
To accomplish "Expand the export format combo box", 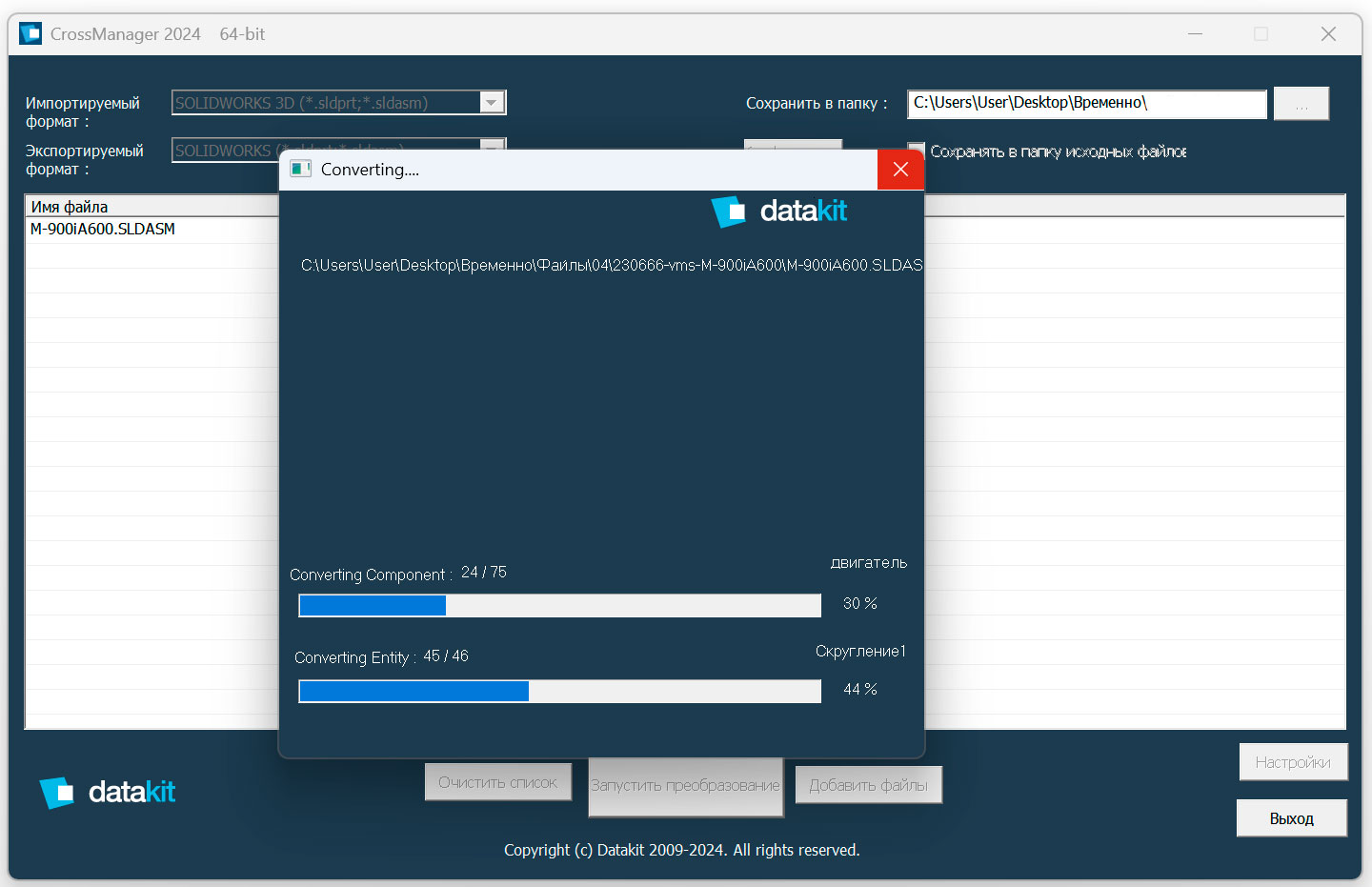I will (x=492, y=145).
